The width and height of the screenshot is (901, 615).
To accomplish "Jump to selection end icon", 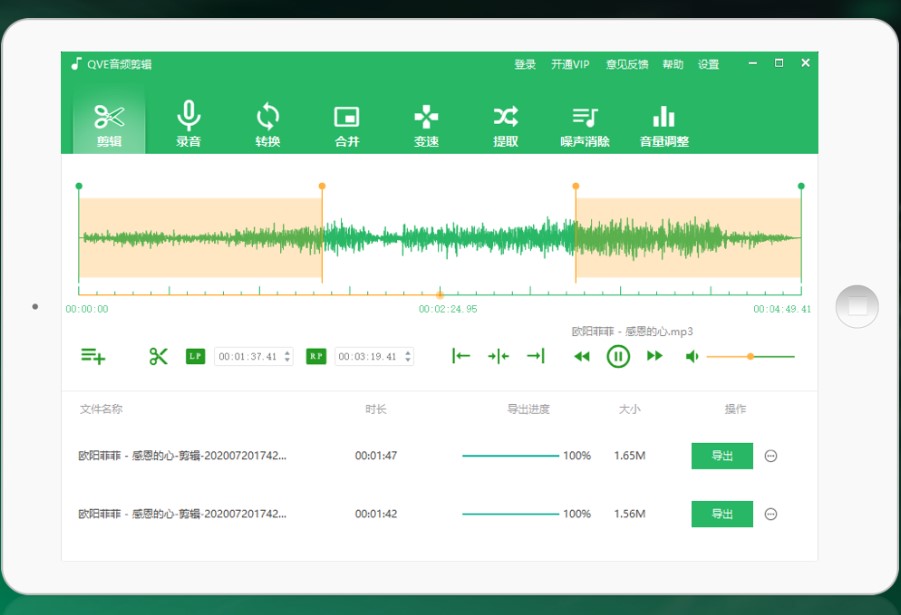I will (536, 356).
